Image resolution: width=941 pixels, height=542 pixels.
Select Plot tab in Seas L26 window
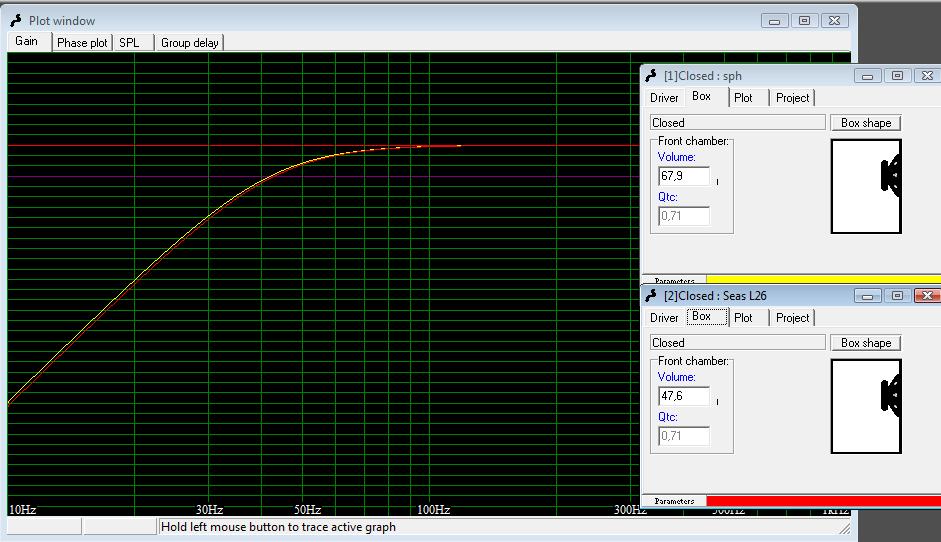(x=743, y=318)
